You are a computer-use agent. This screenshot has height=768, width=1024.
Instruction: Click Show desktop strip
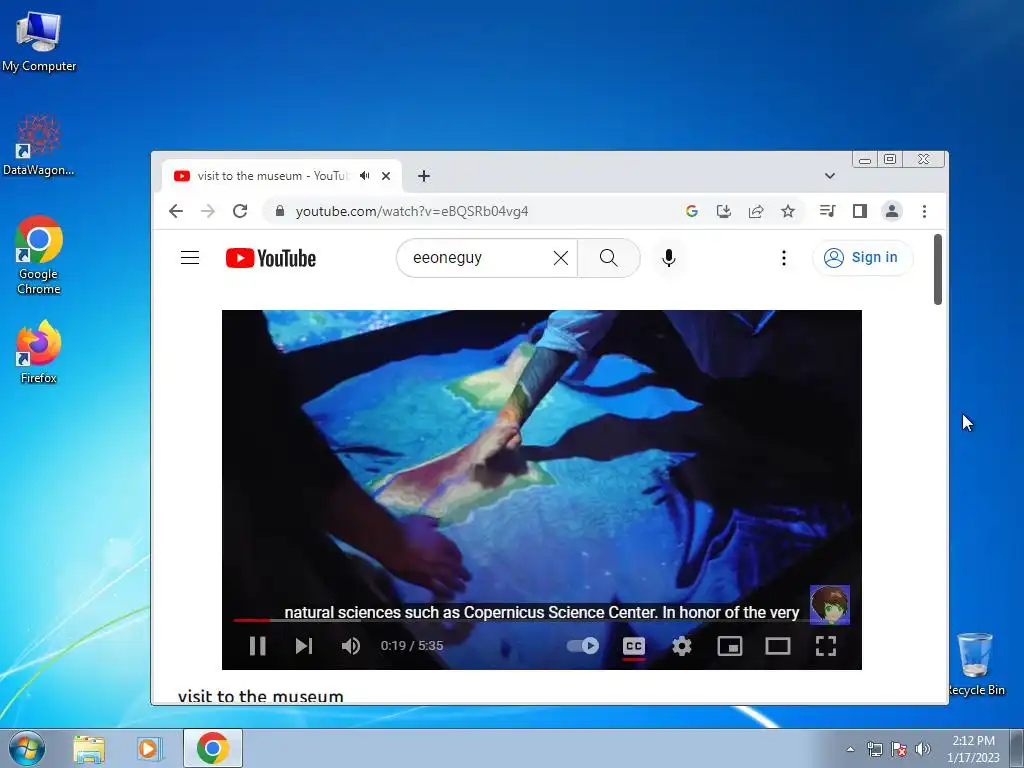click(x=1017, y=748)
